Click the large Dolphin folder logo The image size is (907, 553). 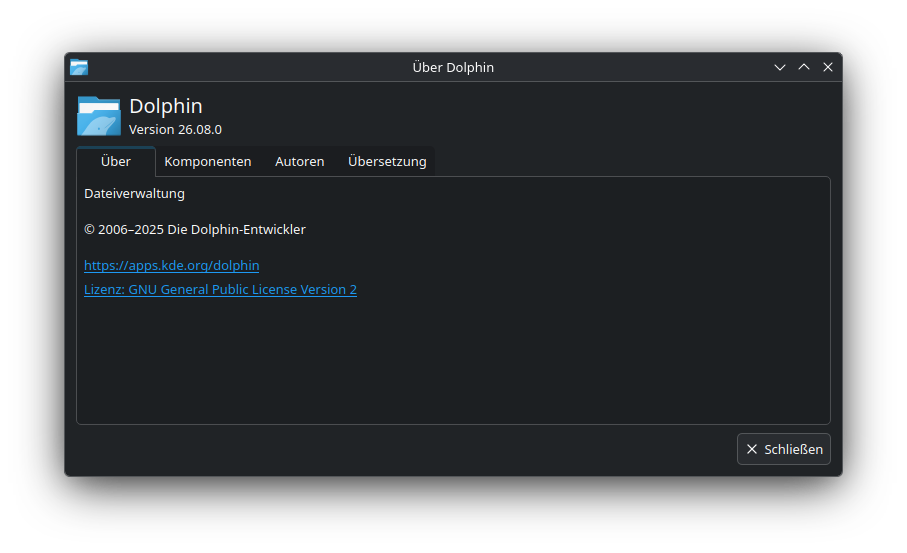[99, 116]
